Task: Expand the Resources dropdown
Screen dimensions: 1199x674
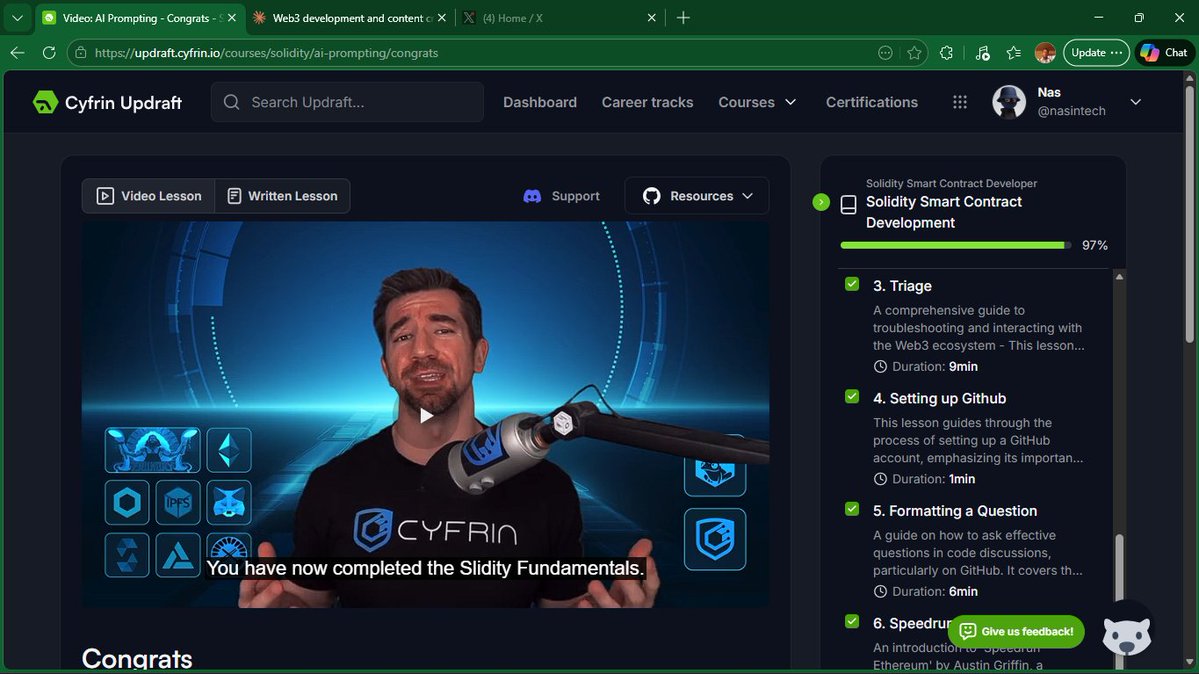Action: click(748, 196)
